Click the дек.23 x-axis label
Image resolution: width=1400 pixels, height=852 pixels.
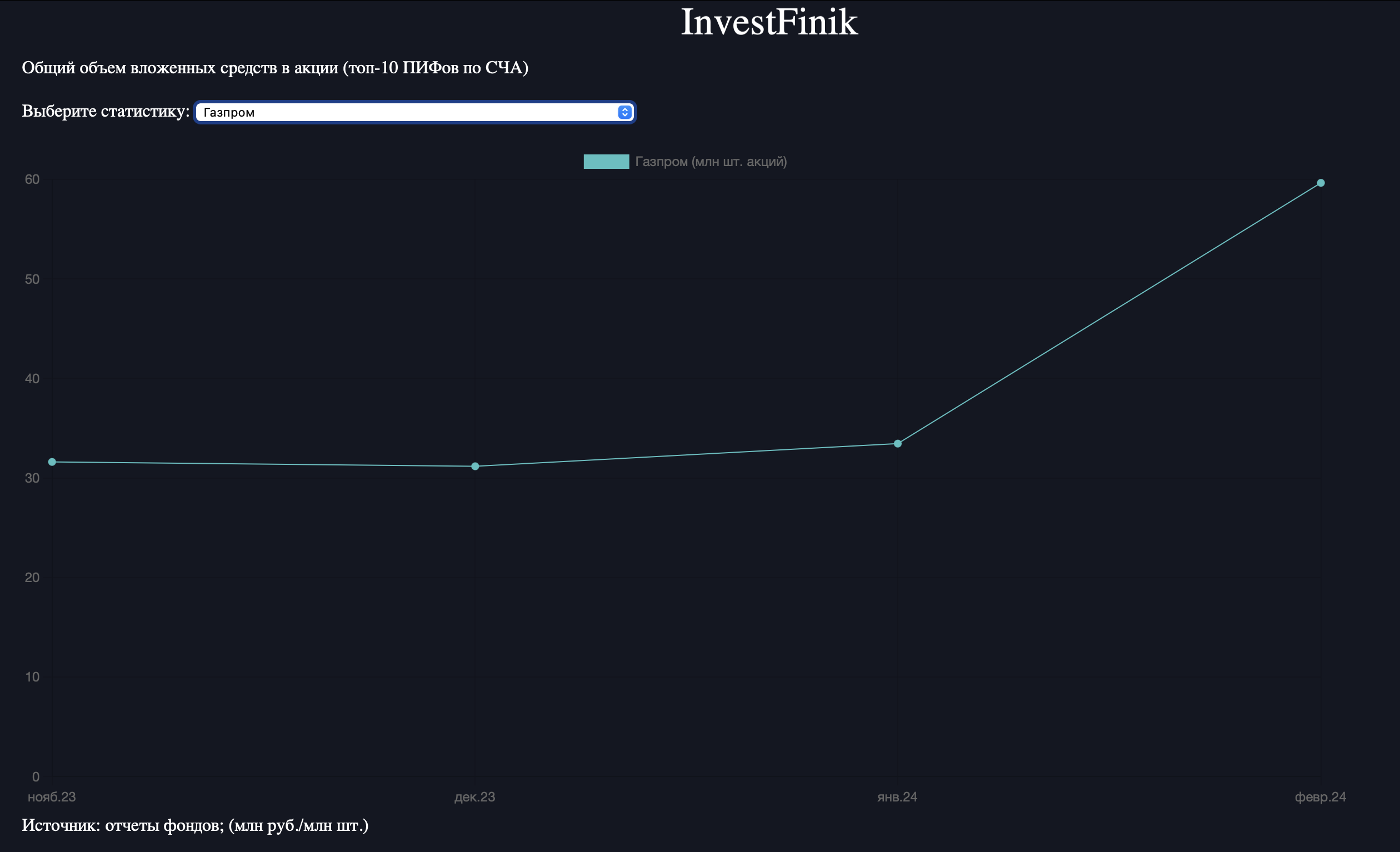coord(474,797)
